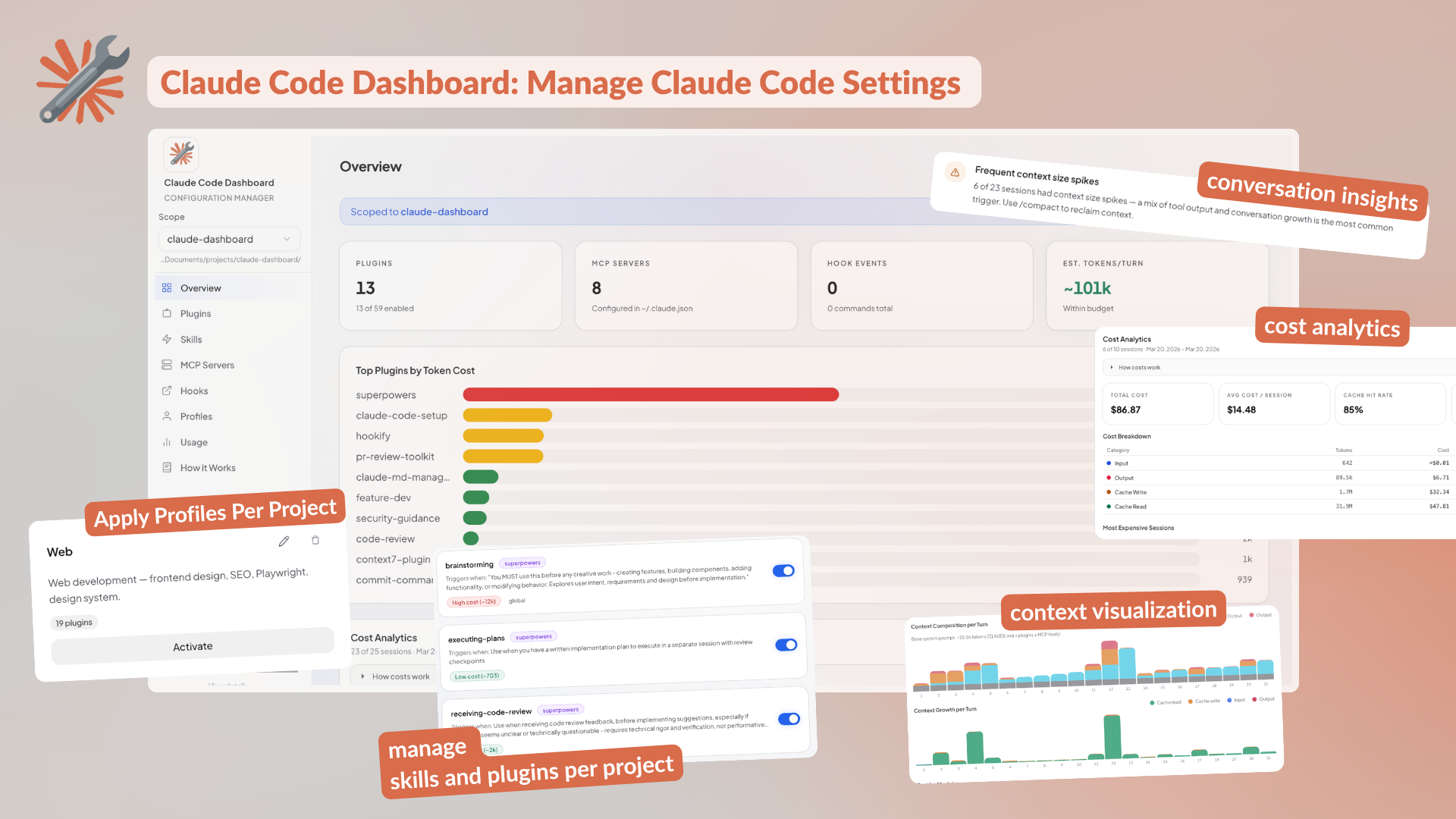Click the code-review plugin label

[385, 538]
